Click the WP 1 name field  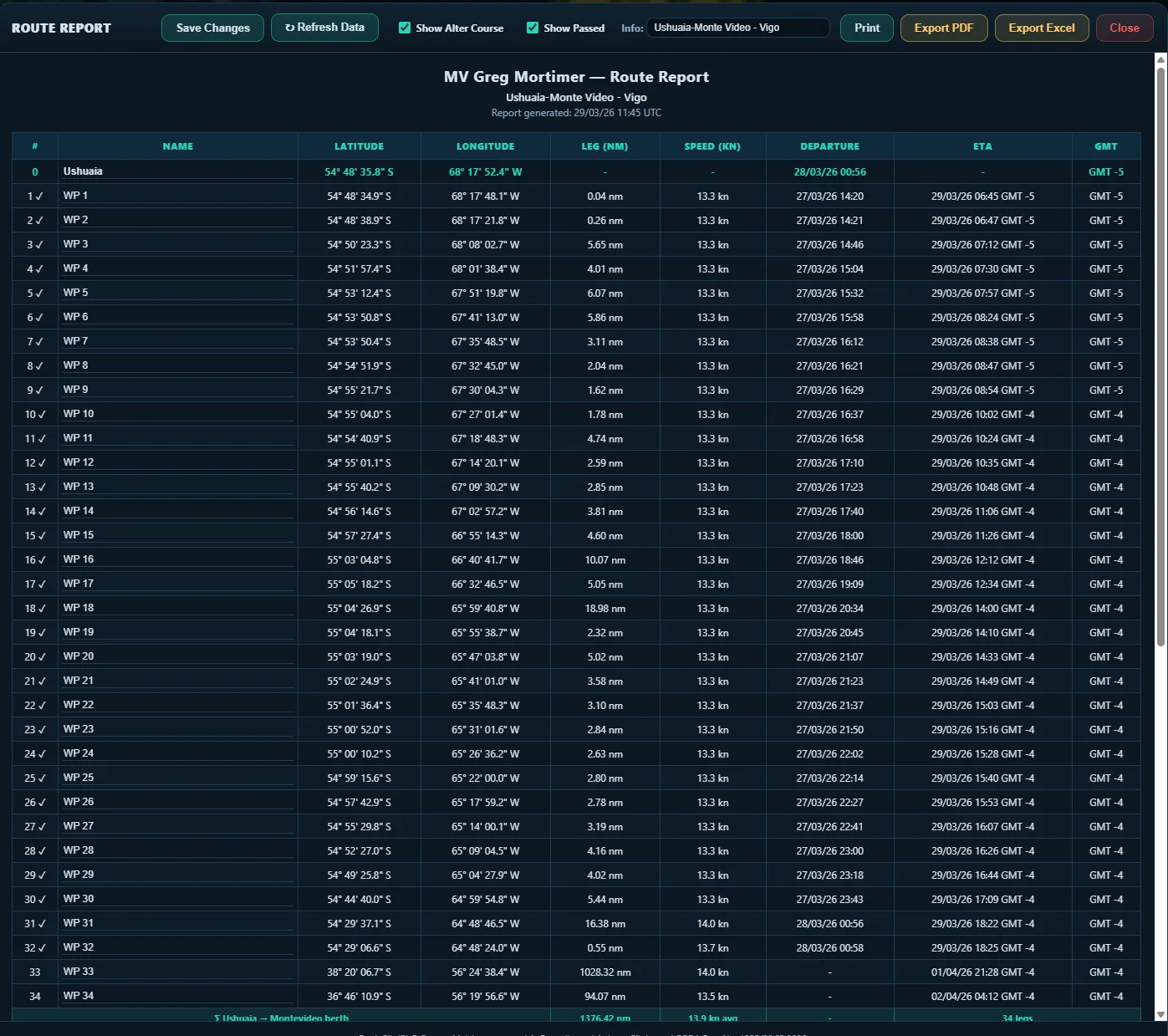point(178,196)
